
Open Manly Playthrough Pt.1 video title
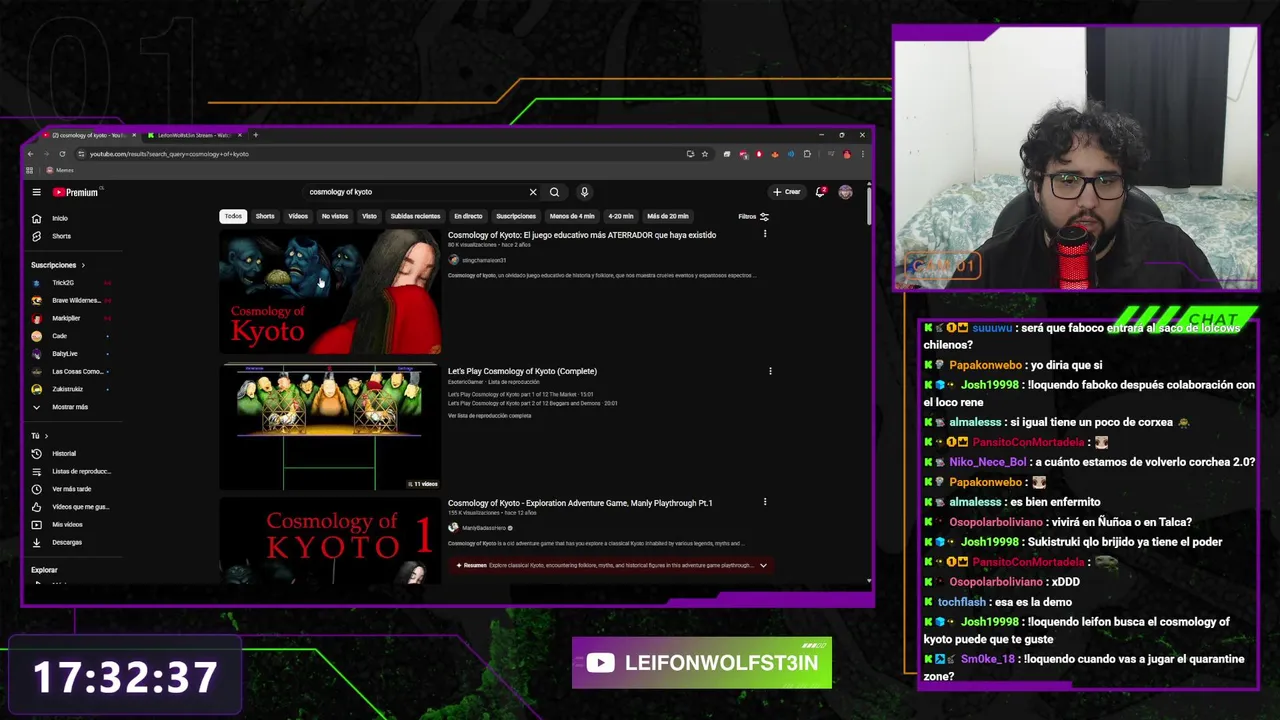coord(580,503)
